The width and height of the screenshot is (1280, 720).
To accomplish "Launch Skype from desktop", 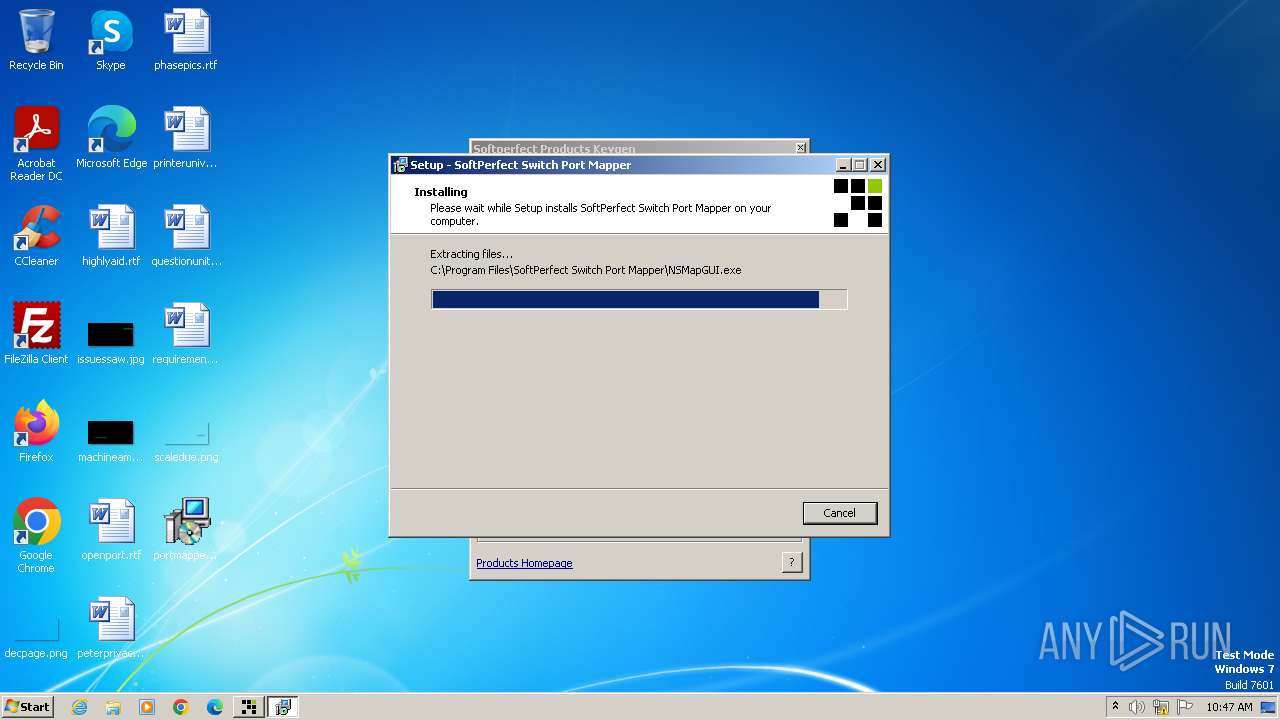I will [x=111, y=41].
